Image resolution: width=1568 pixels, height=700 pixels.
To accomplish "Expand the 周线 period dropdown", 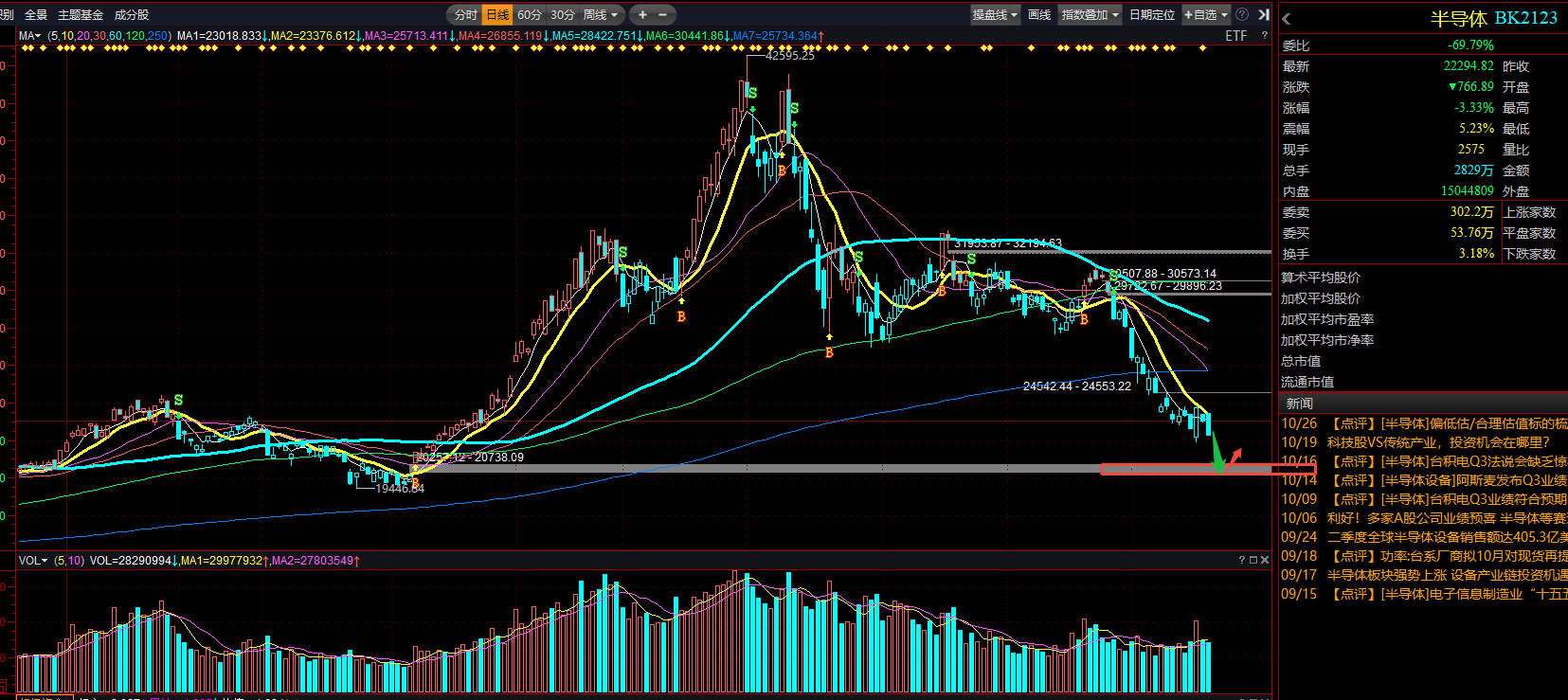I will pyautogui.click(x=601, y=14).
